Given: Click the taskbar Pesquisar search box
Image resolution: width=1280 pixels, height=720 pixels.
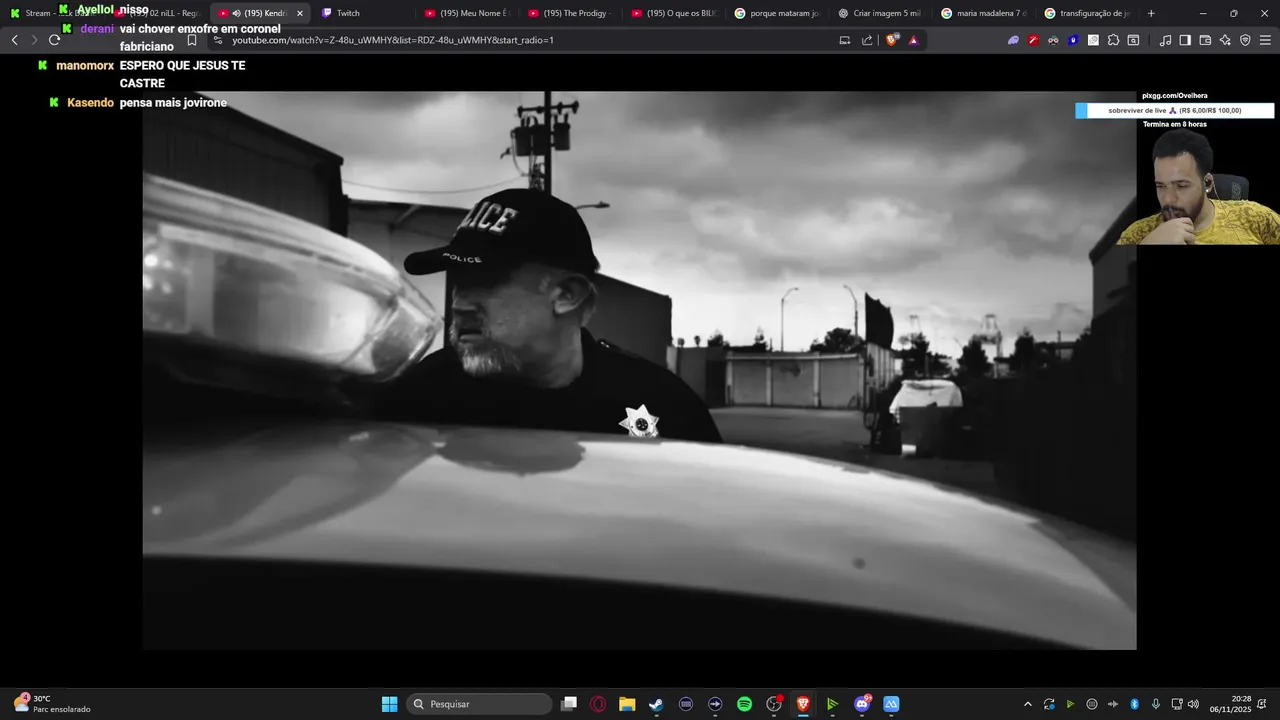Looking at the screenshot, I should click(x=479, y=704).
